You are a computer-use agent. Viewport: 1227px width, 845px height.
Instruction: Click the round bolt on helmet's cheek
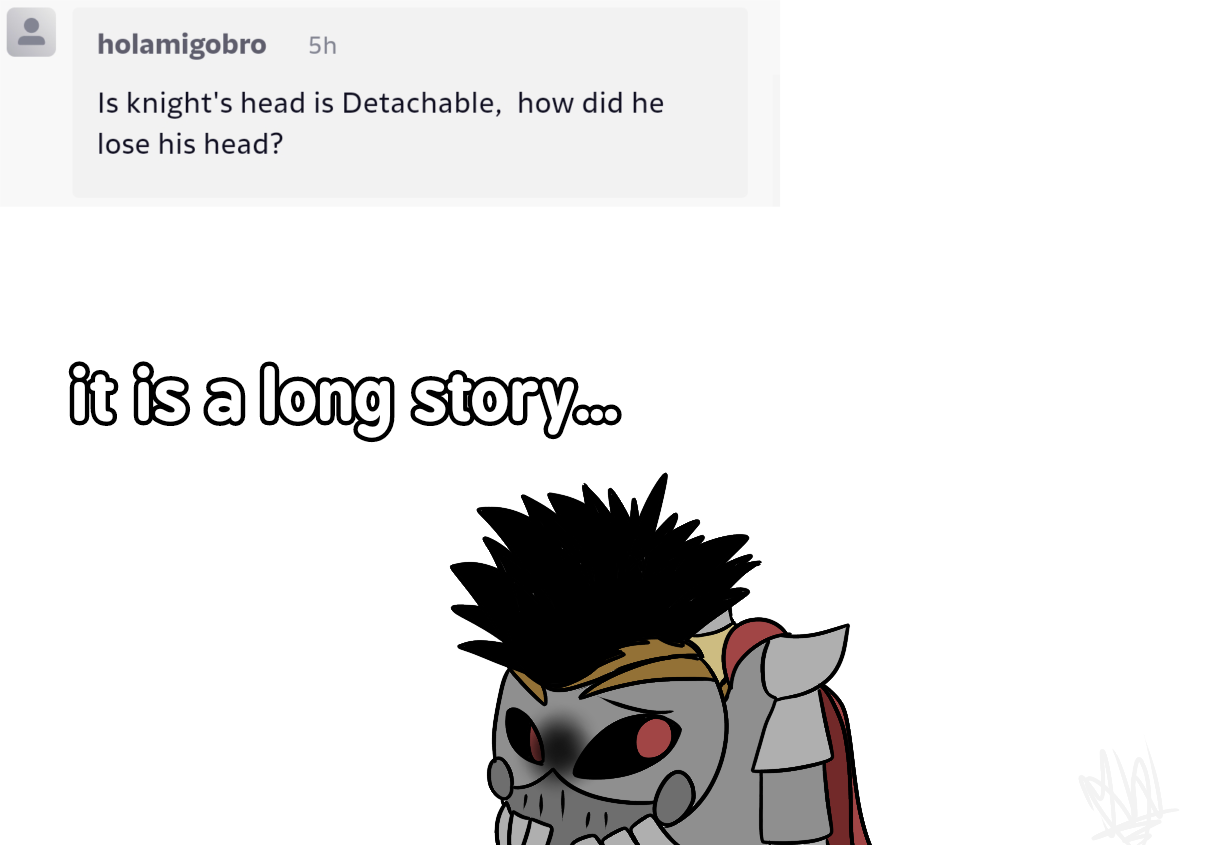(x=674, y=795)
